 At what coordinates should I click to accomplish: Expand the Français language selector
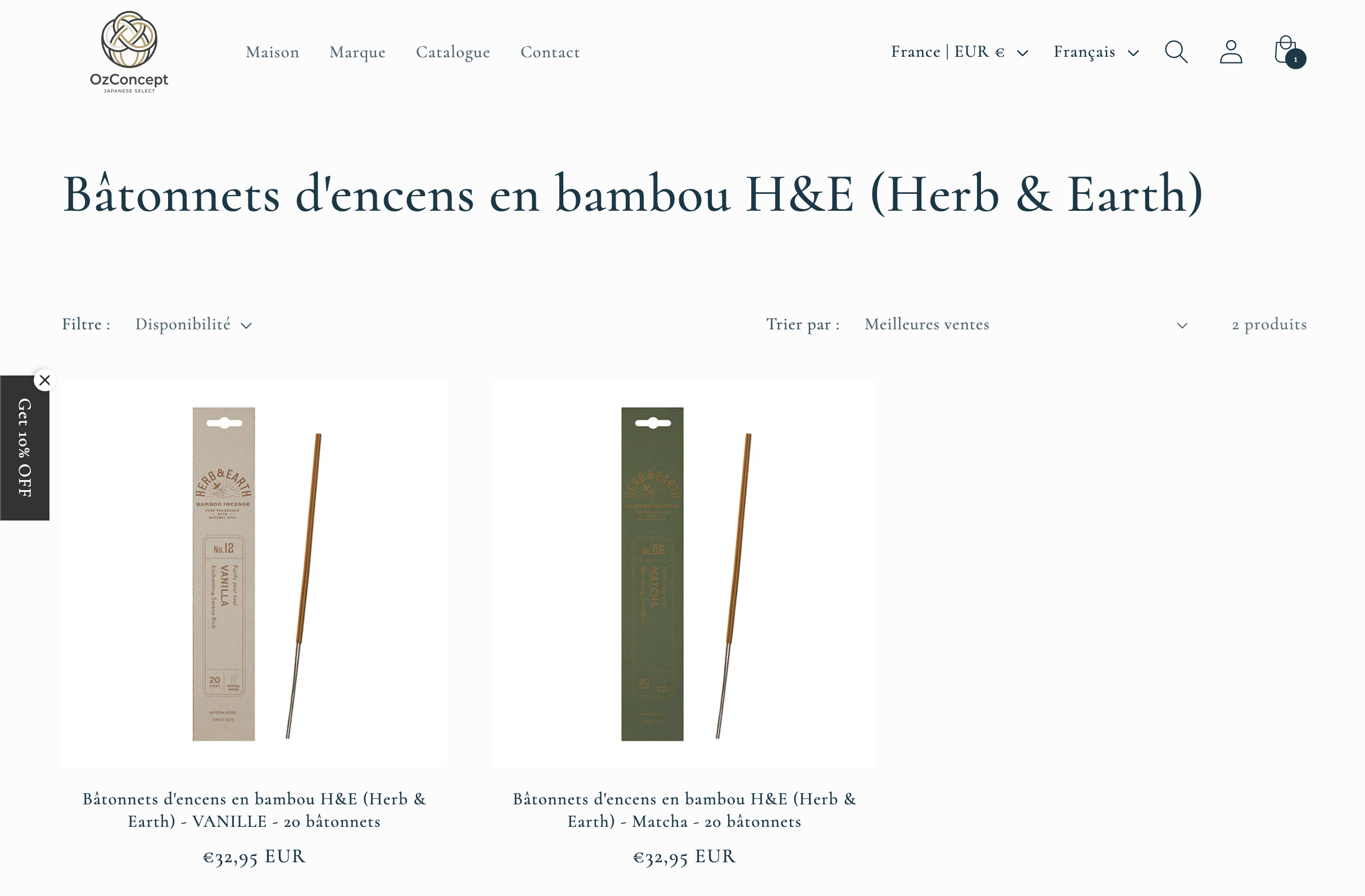tap(1096, 52)
